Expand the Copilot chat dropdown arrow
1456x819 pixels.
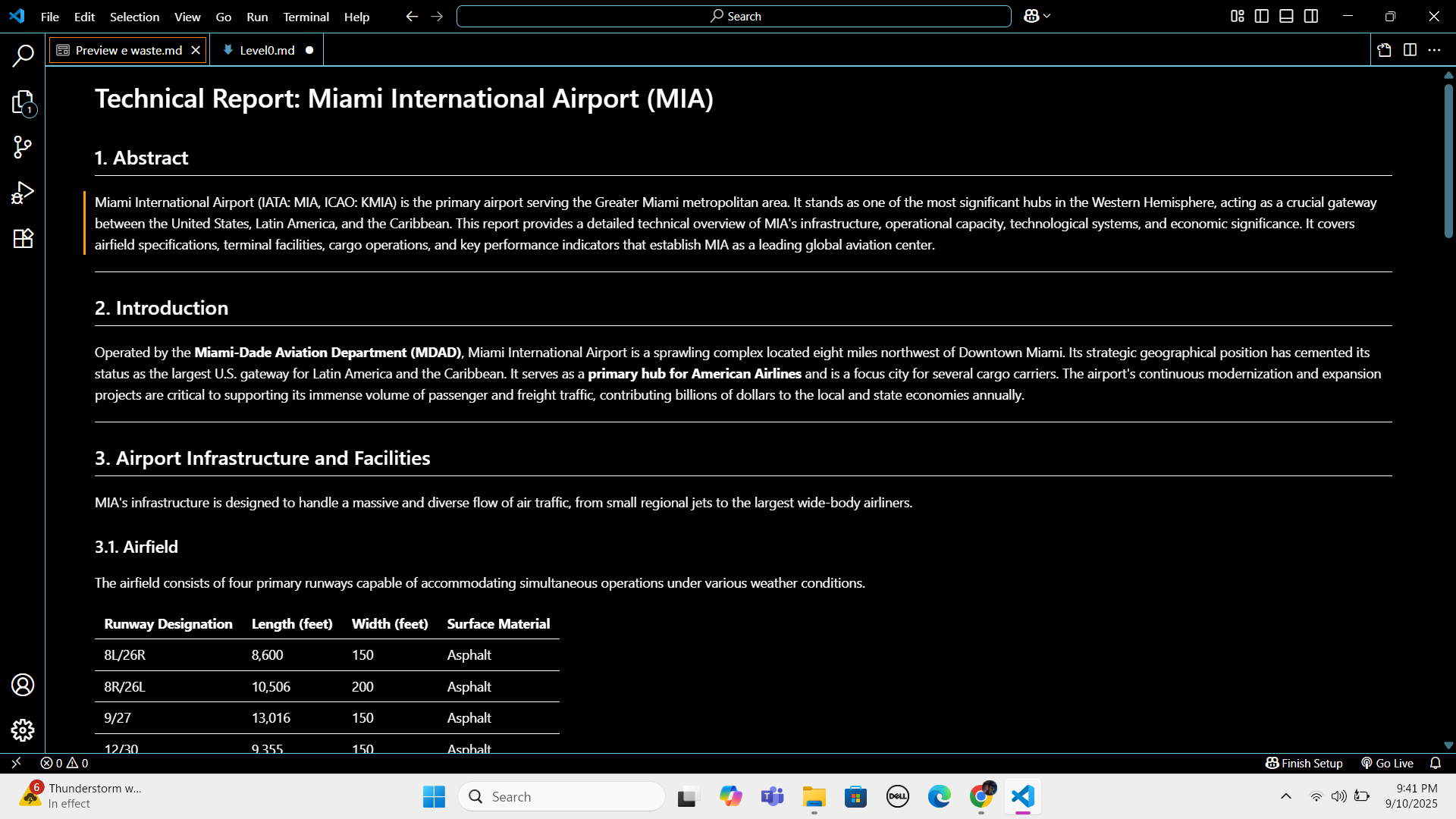[1047, 16]
